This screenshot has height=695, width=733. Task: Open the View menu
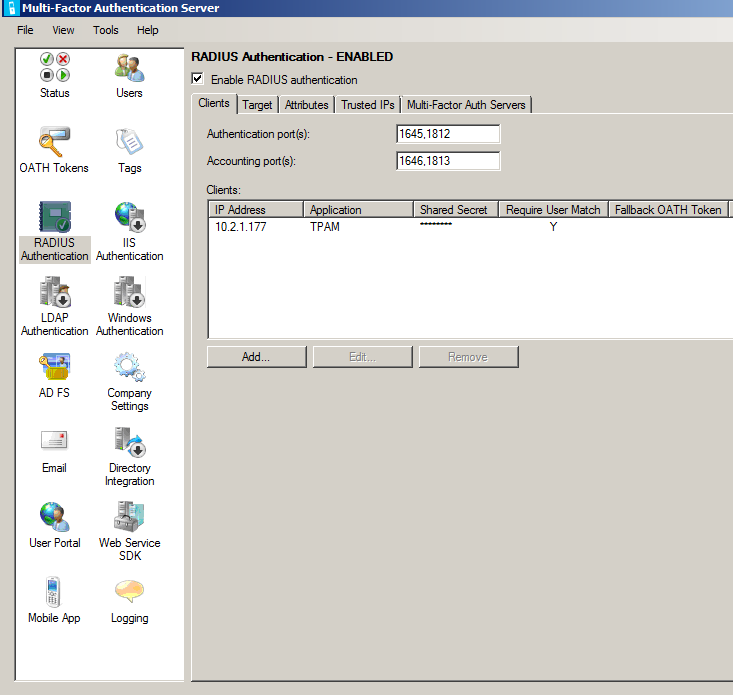click(63, 30)
